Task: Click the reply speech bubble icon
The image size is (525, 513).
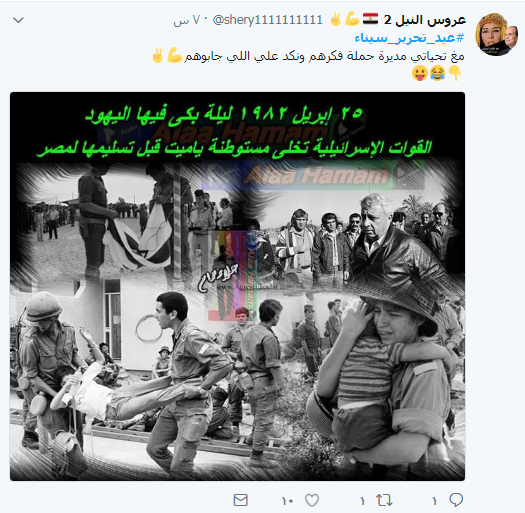Action: click(456, 500)
